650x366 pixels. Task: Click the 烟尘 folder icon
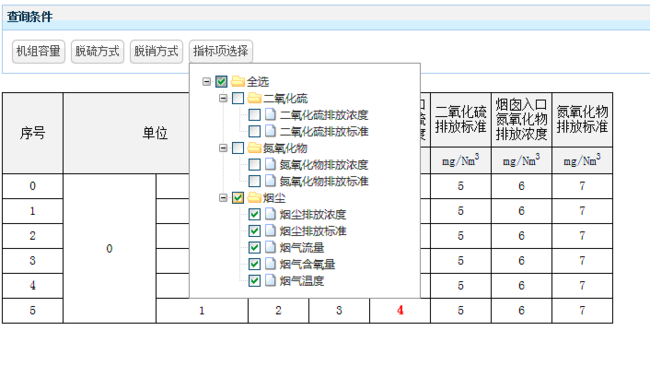pos(255,197)
